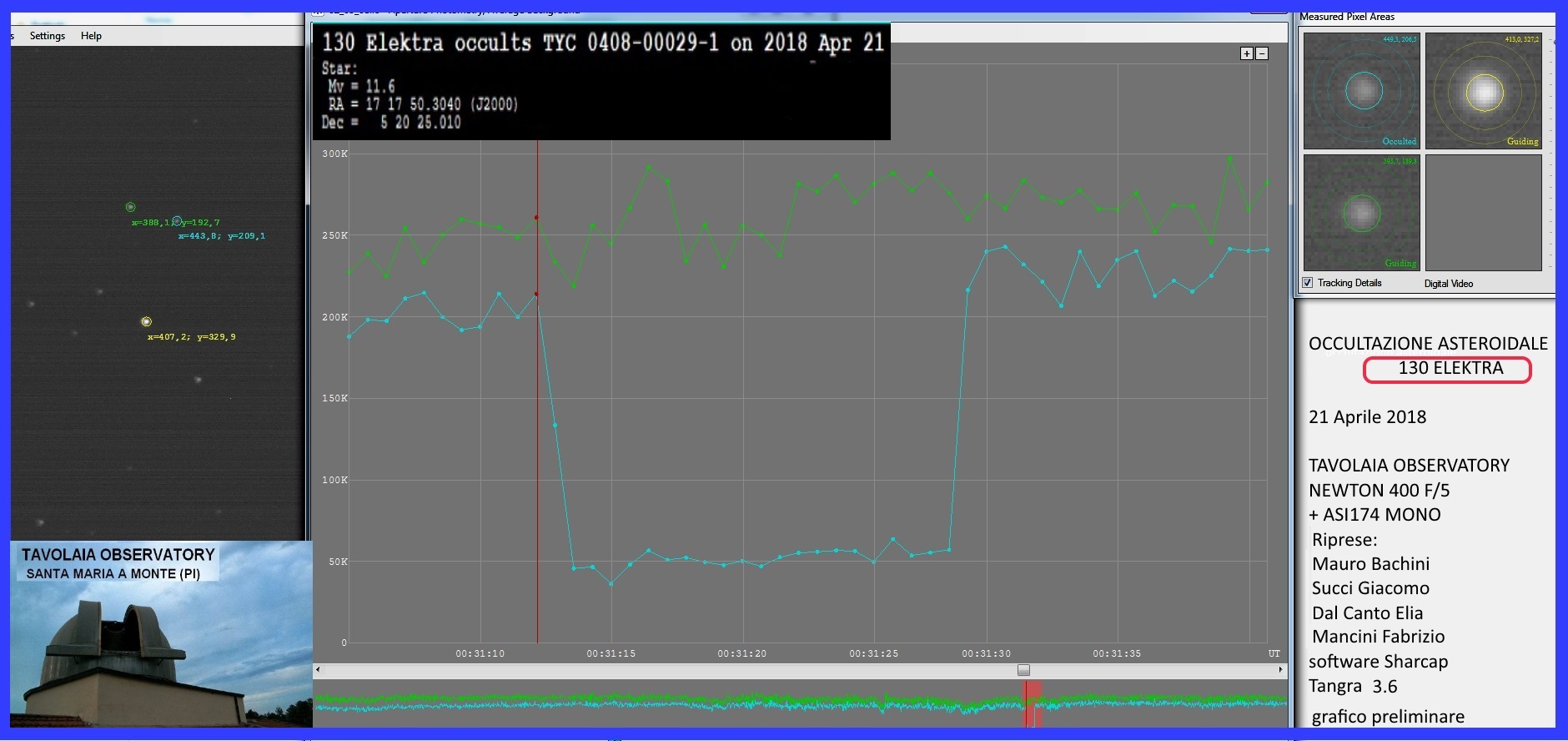The image size is (1568, 741).
Task: Uncheck the Tracking Details checkbox
Action: click(1307, 283)
